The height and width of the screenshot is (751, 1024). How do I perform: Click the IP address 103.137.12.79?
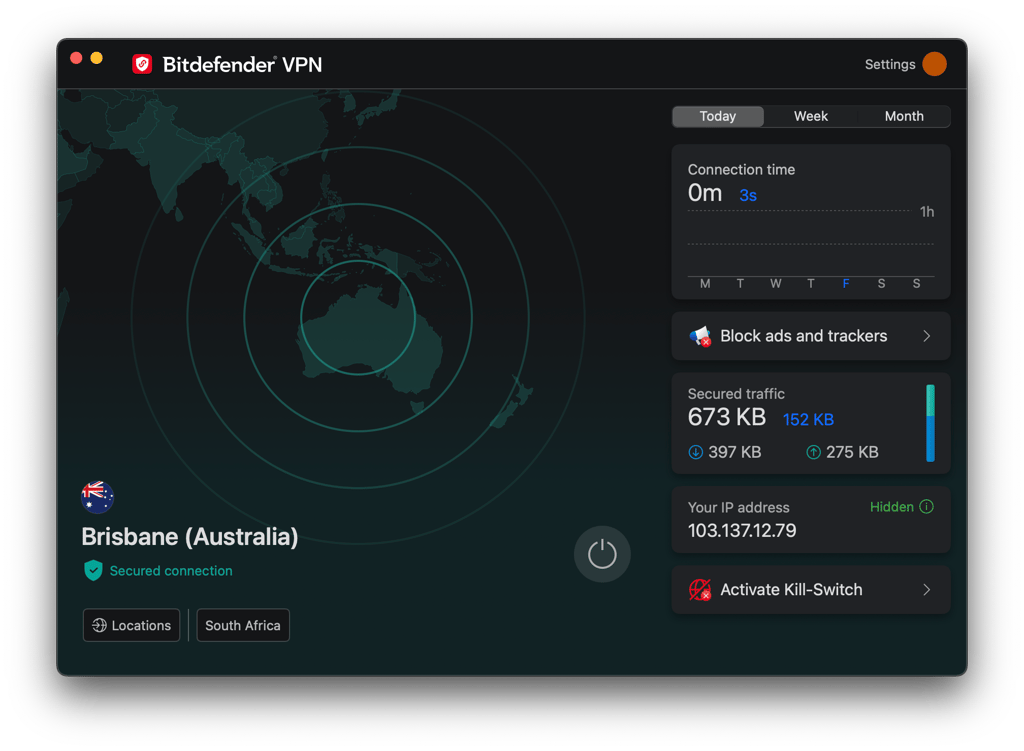point(742,530)
